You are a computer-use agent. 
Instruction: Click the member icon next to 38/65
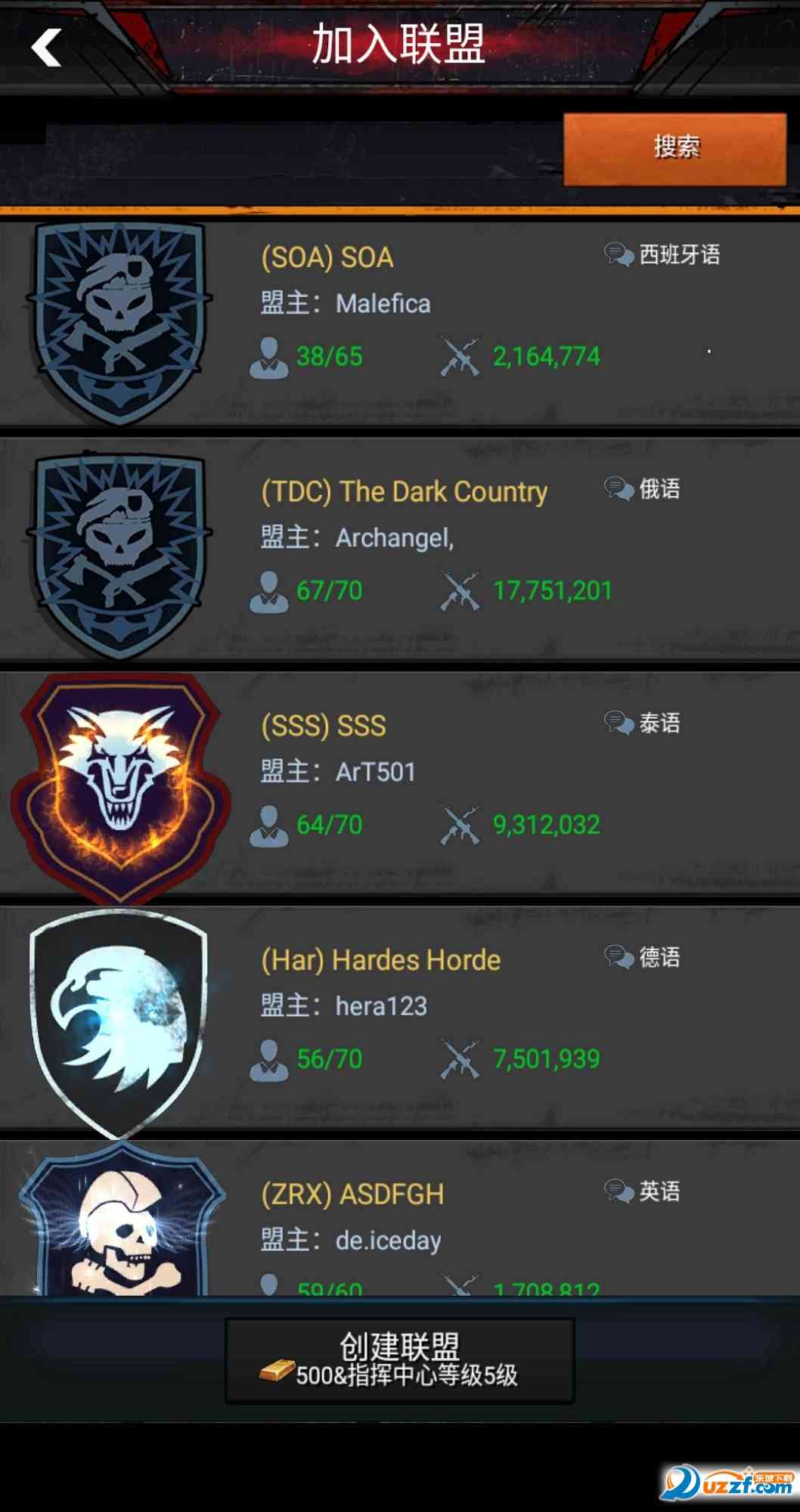tap(269, 357)
